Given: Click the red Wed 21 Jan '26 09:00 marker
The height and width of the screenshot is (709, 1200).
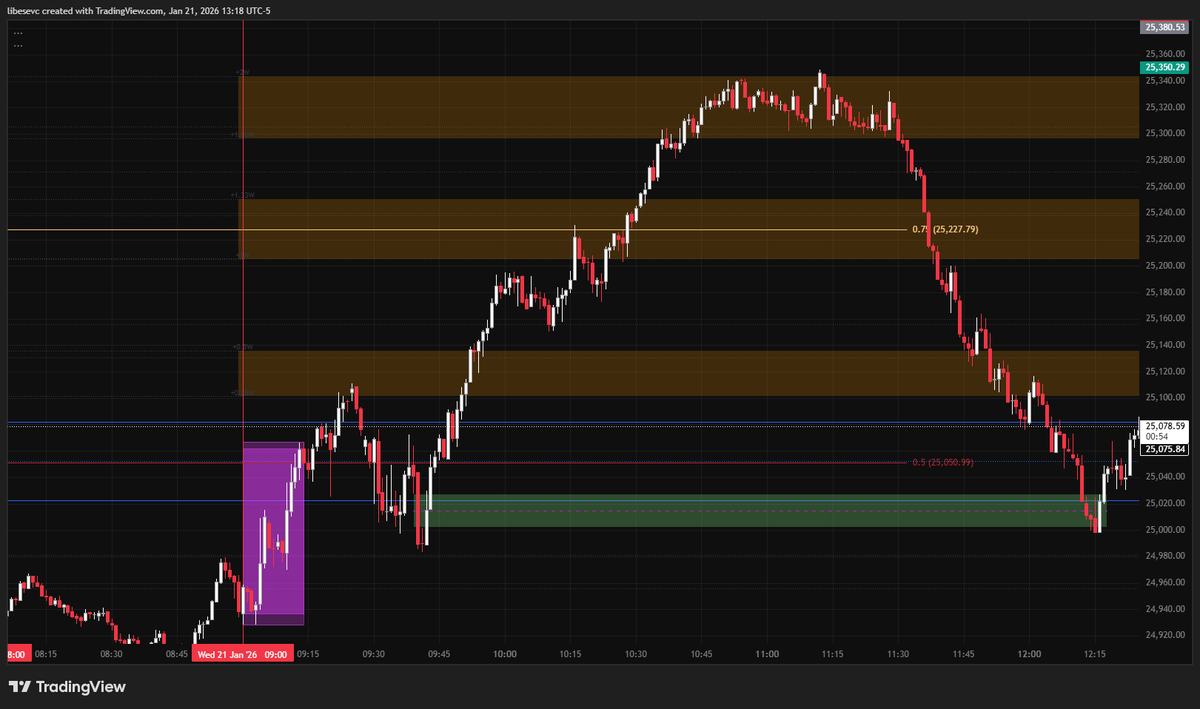Looking at the screenshot, I should coord(241,653).
